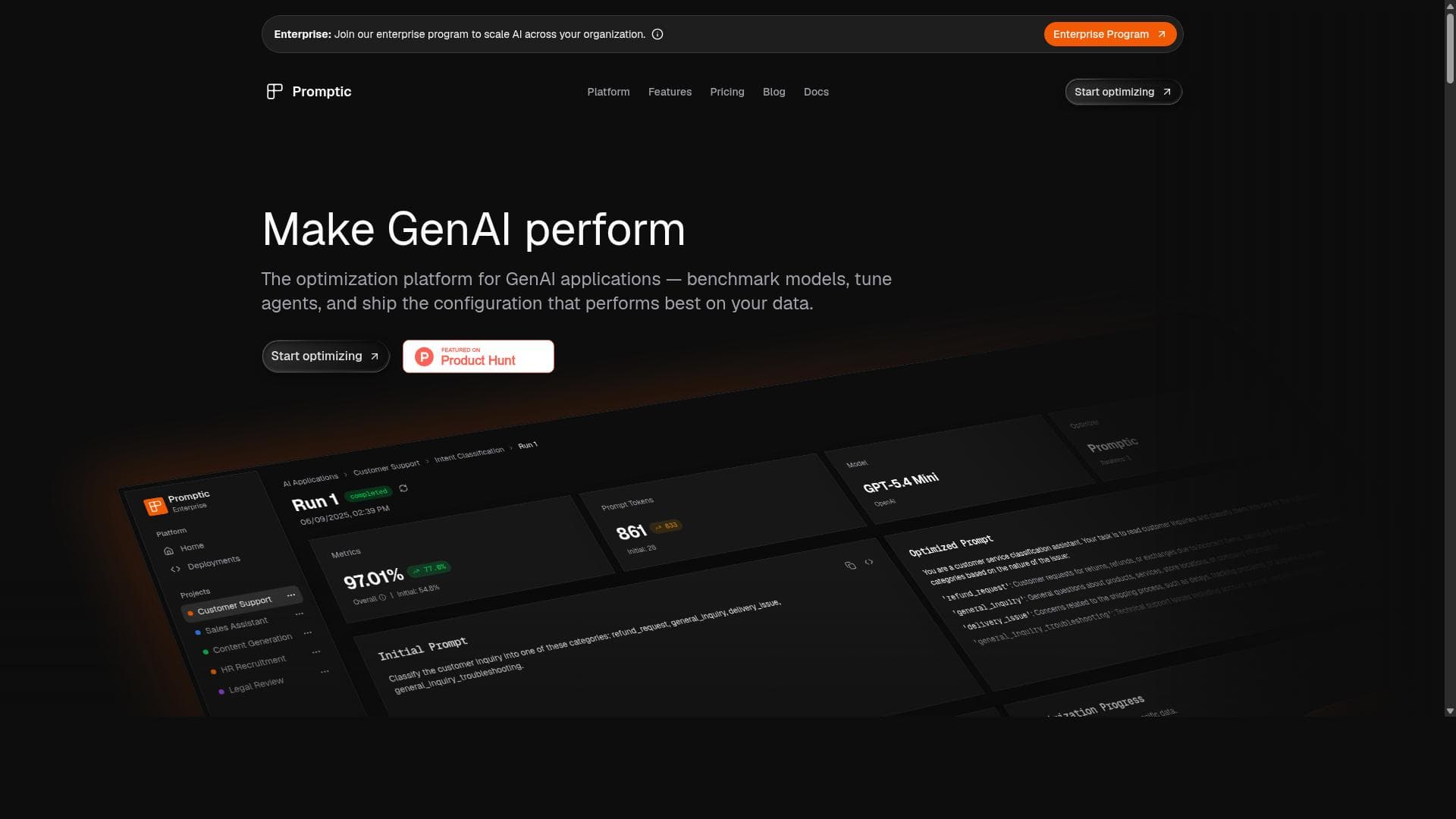Click the Optimized Prompt heading

(950, 545)
